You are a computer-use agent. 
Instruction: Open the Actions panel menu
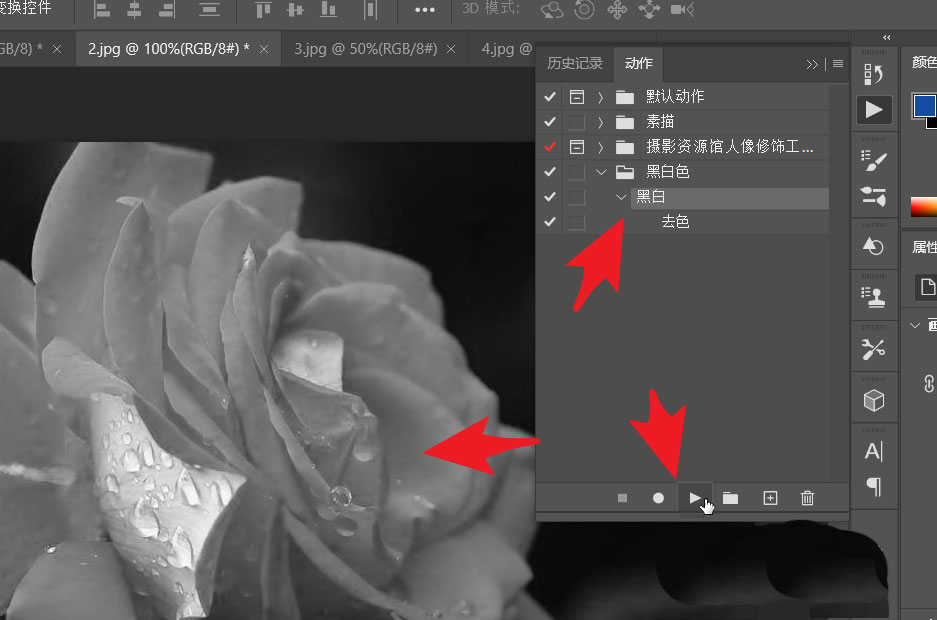coord(837,63)
